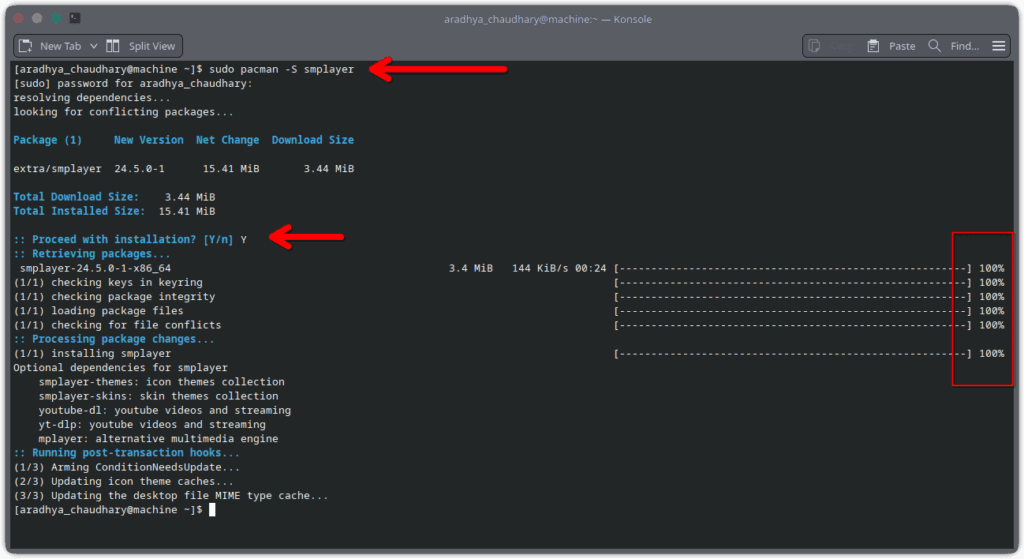Maximize the Konsole window
This screenshot has height=559, width=1024.
point(56,18)
